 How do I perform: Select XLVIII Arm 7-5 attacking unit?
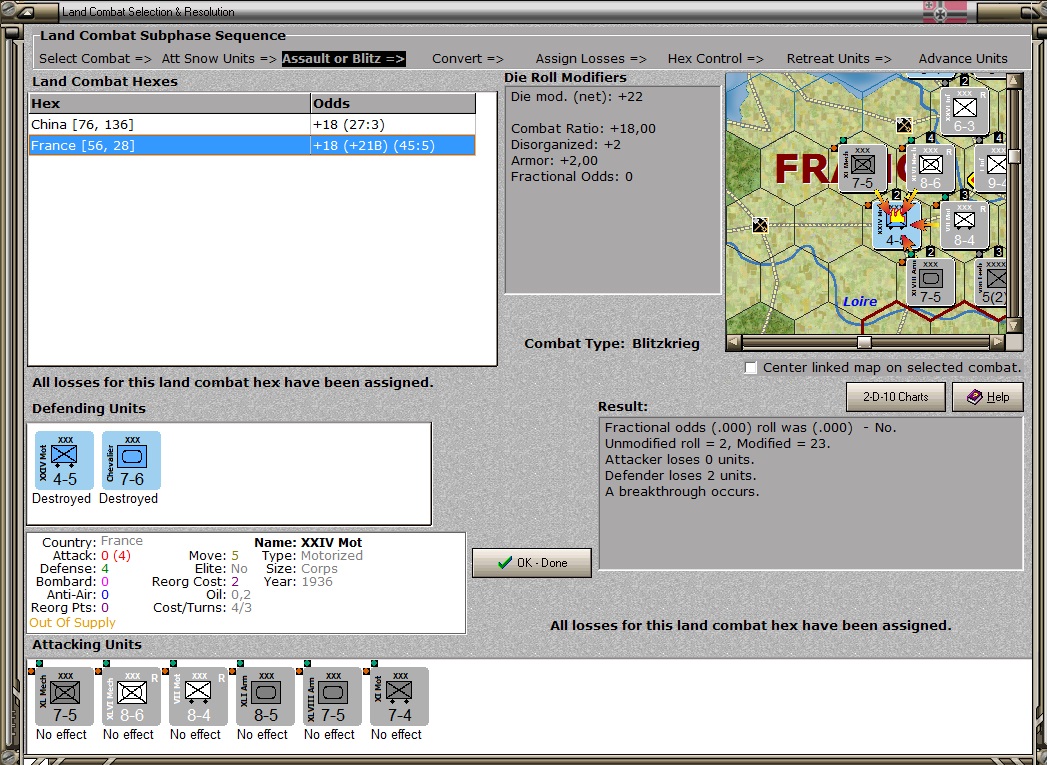click(x=332, y=696)
